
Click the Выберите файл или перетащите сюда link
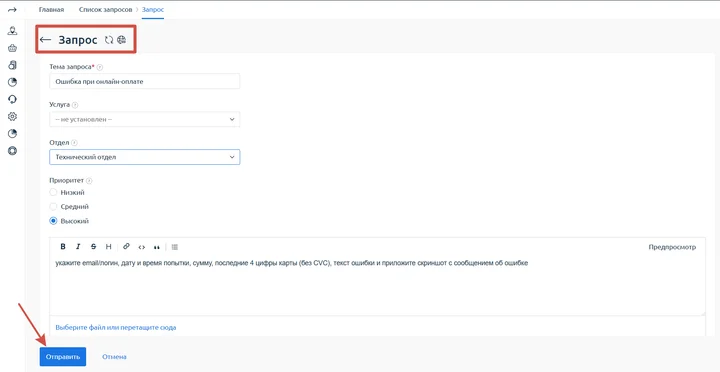tap(116, 327)
